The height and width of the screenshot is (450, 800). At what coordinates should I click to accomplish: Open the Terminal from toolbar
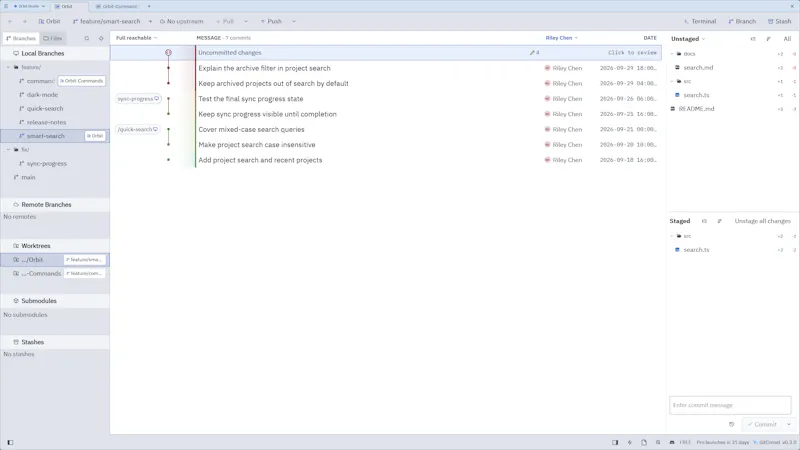tap(700, 21)
